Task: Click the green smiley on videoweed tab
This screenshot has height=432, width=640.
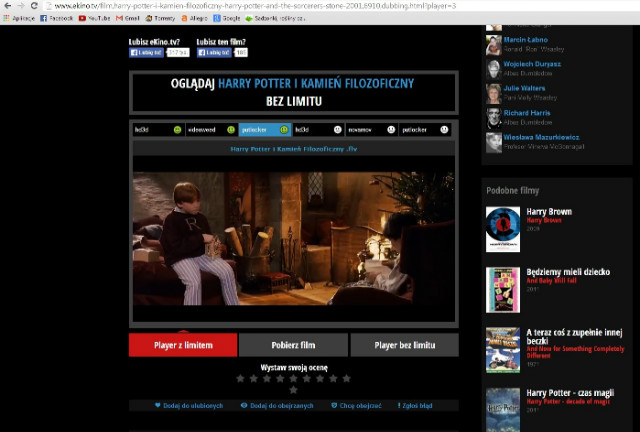Action: click(x=231, y=130)
